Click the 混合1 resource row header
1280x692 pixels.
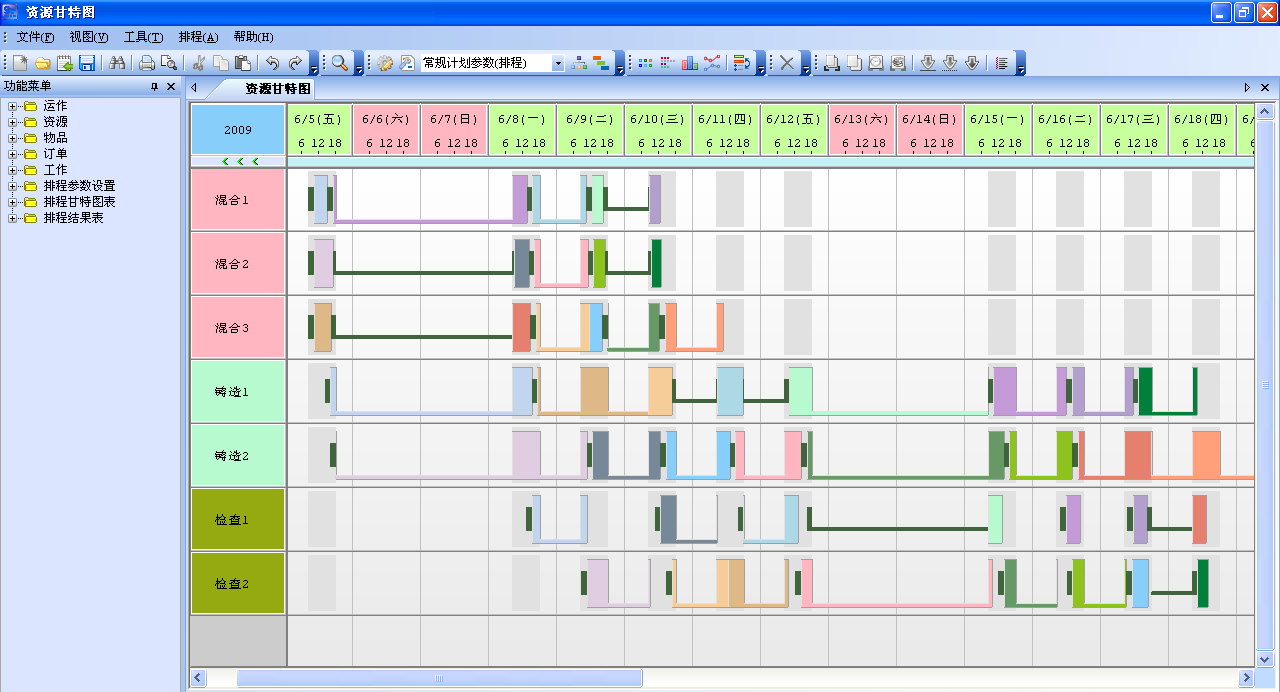coord(238,200)
